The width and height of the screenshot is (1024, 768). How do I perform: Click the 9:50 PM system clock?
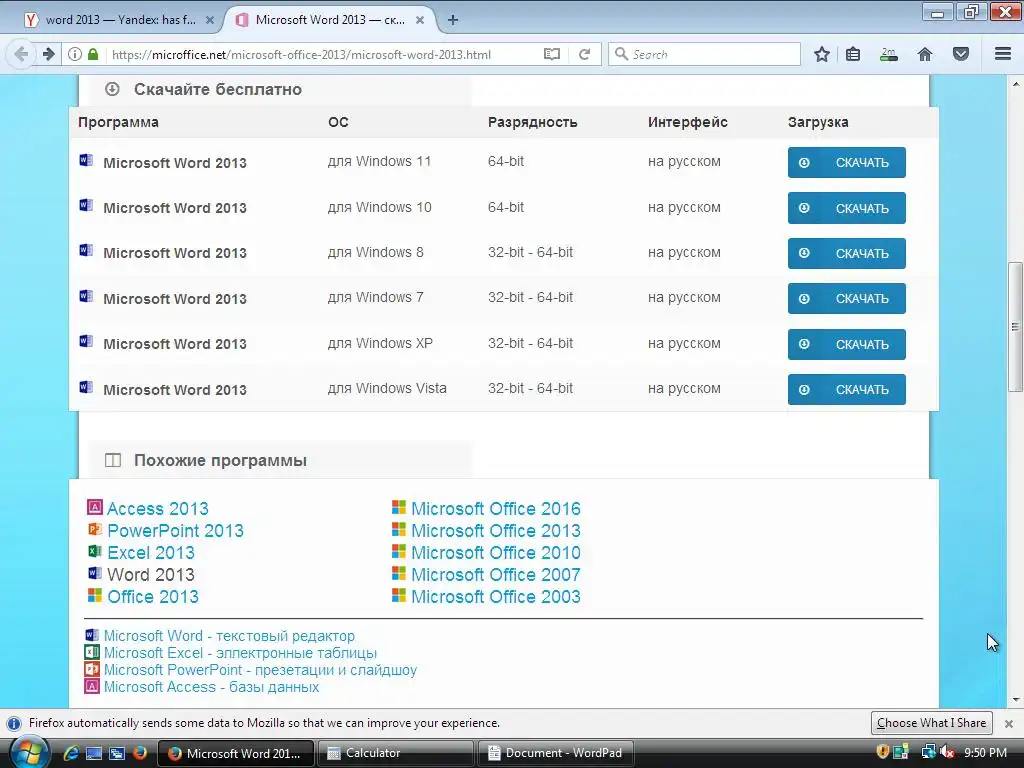coord(985,753)
